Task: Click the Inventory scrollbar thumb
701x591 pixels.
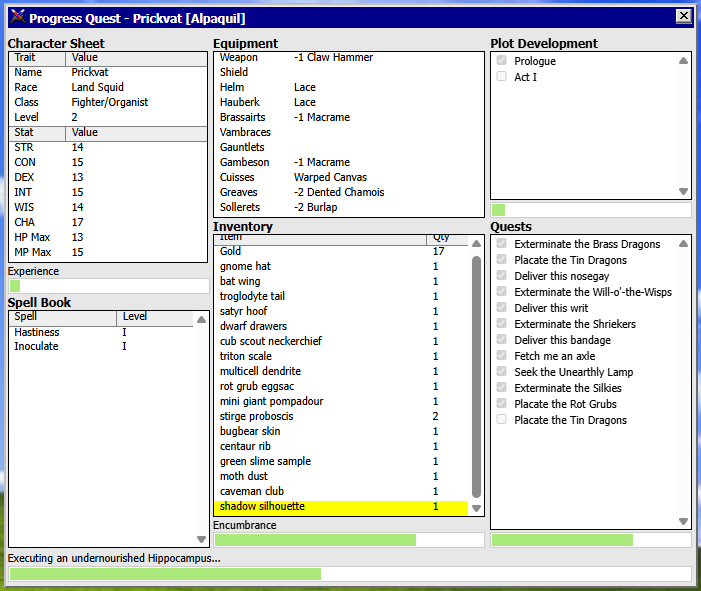Action: coord(477,376)
